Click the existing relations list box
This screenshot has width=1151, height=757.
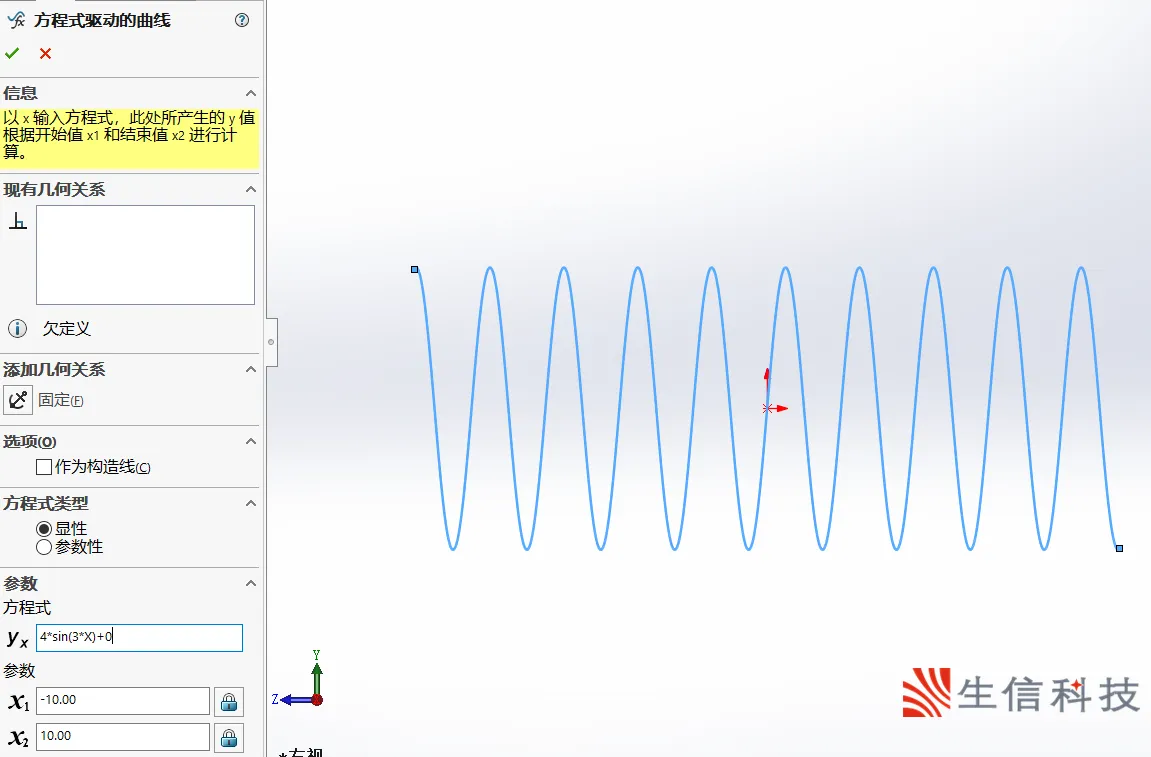pos(145,255)
